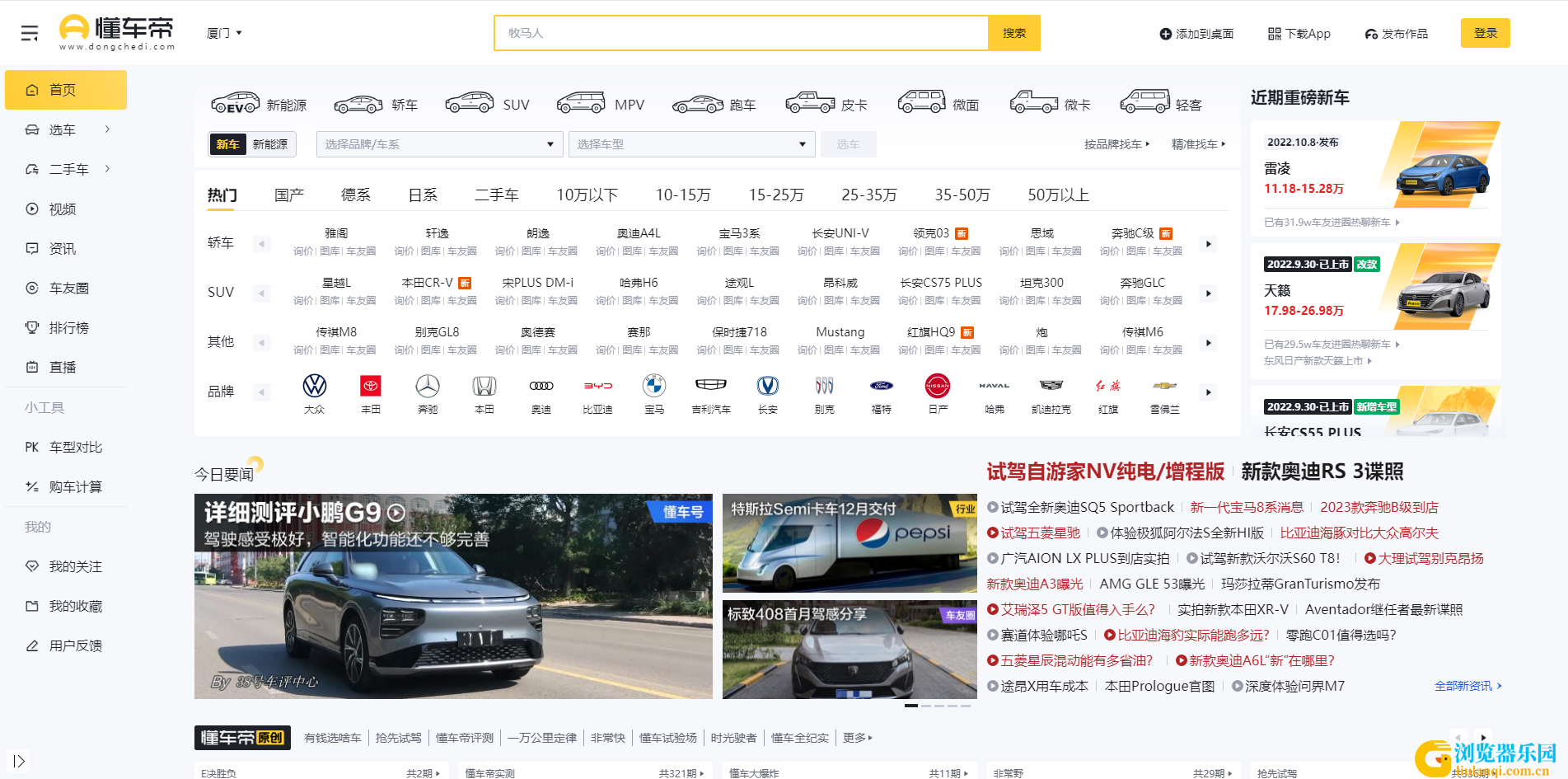1568x779 pixels.
Task: Open the 哈弗 Haval brand logo
Action: (x=995, y=385)
